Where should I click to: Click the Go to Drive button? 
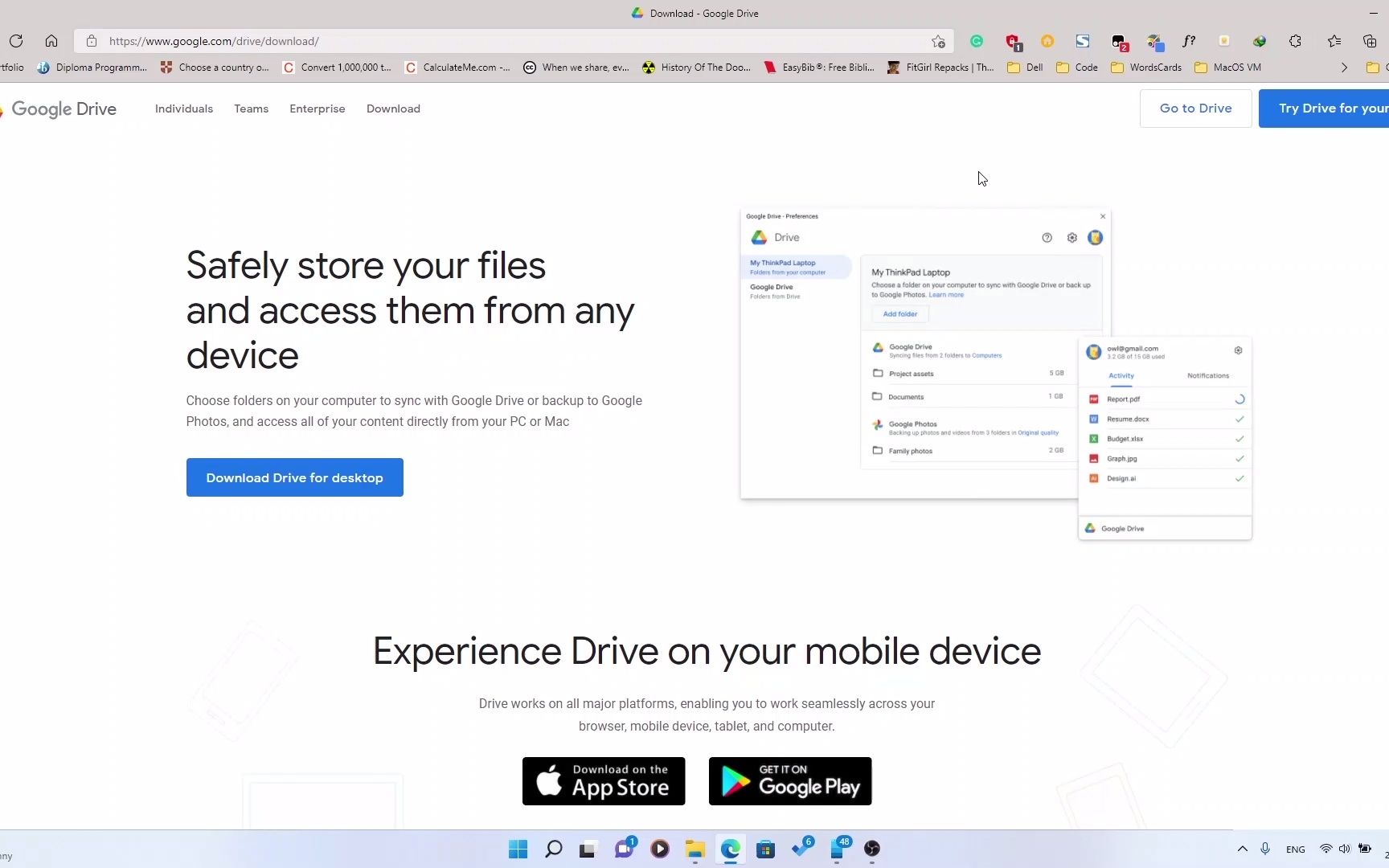coord(1195,108)
